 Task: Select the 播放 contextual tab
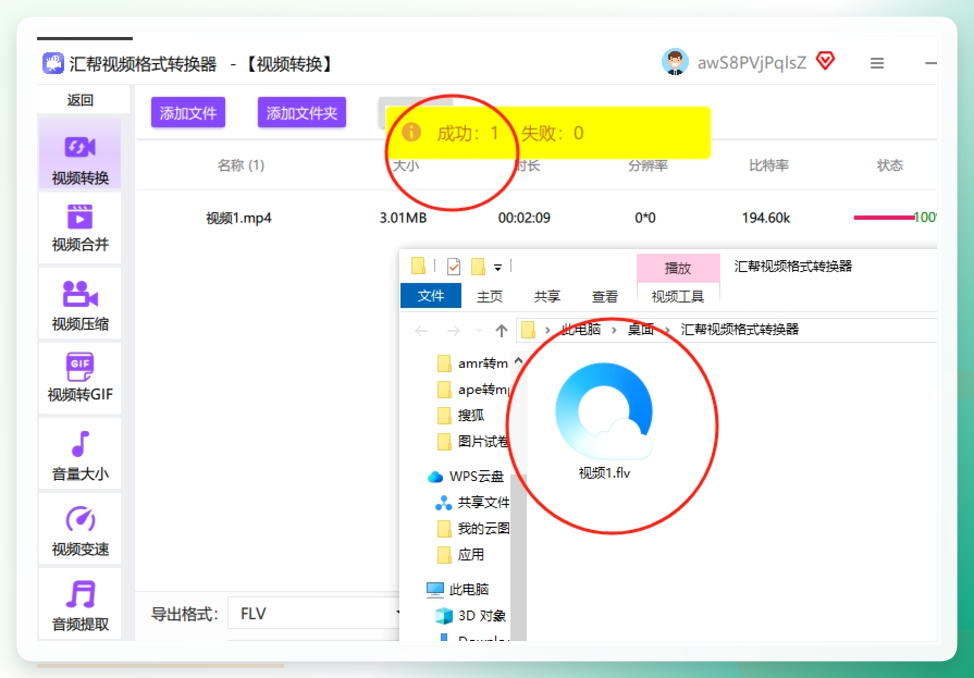point(678,268)
